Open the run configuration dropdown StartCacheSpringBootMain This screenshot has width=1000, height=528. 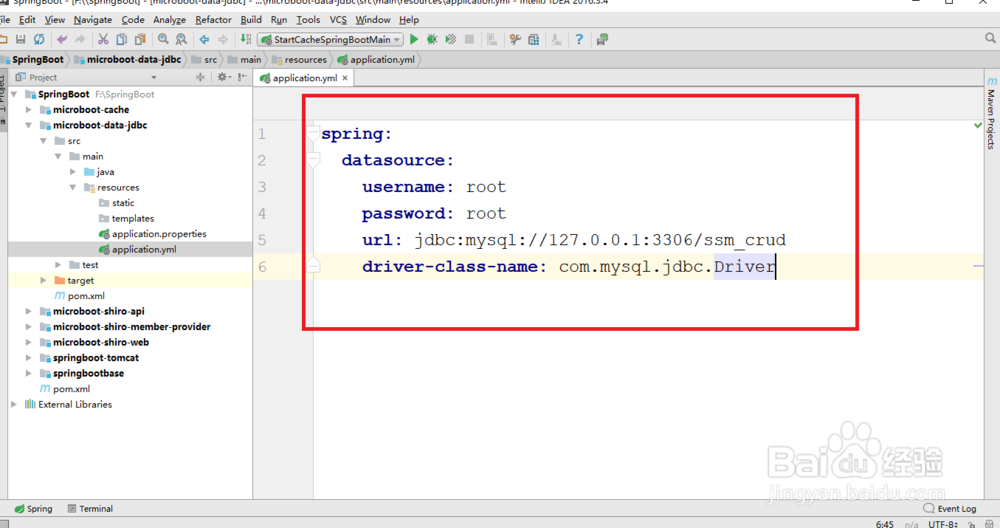[331, 40]
